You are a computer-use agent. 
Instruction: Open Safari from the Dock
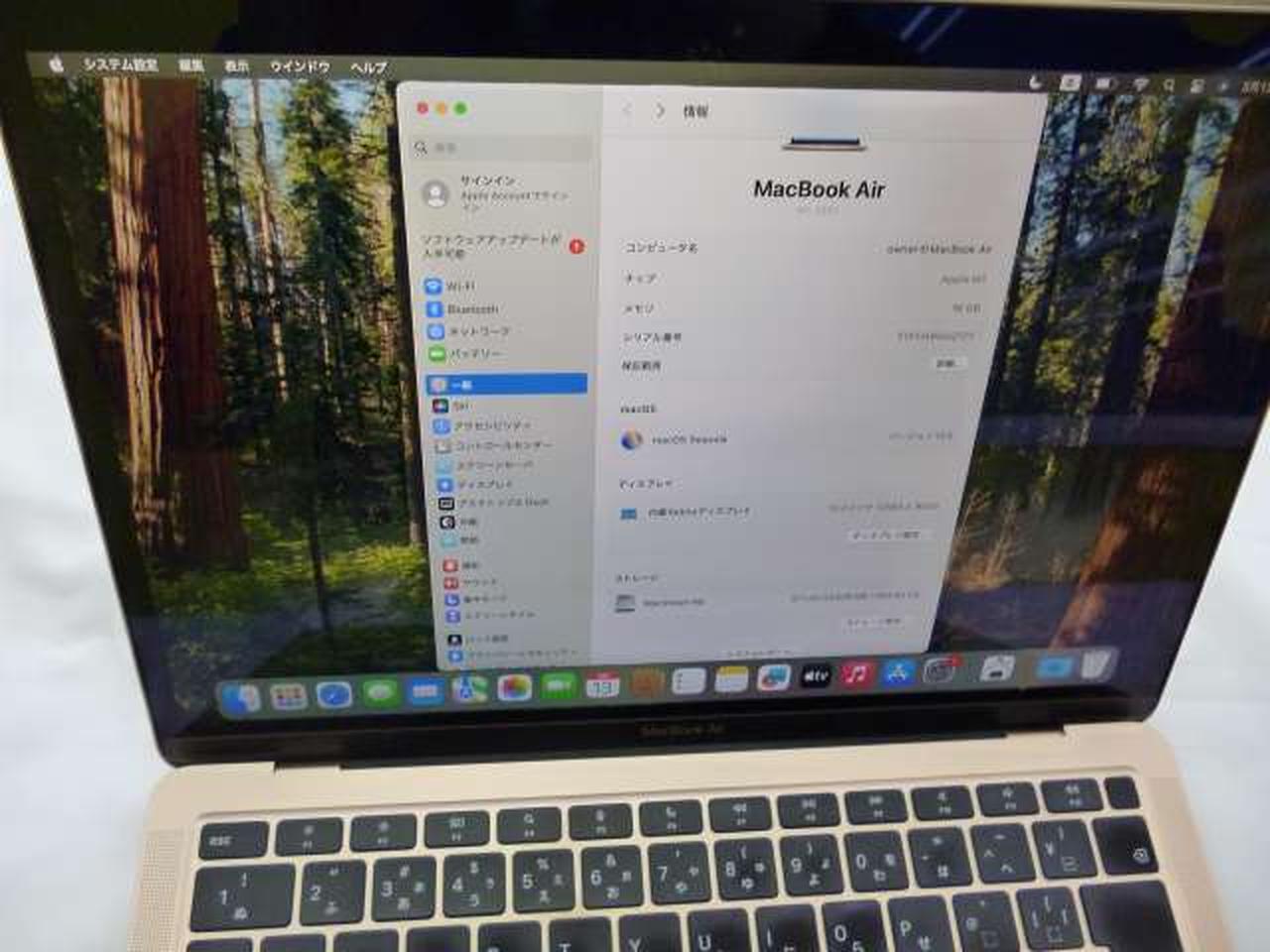tap(334, 694)
